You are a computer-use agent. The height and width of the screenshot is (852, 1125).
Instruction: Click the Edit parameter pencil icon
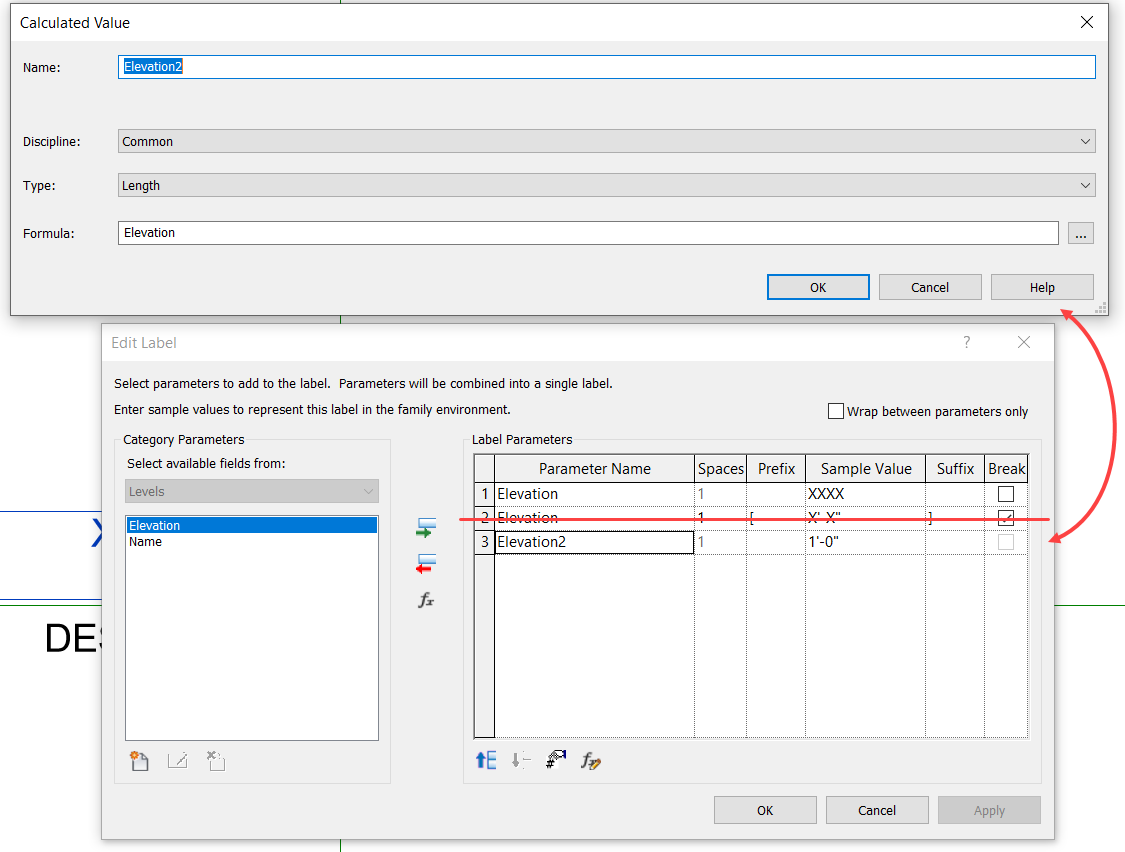pos(177,761)
